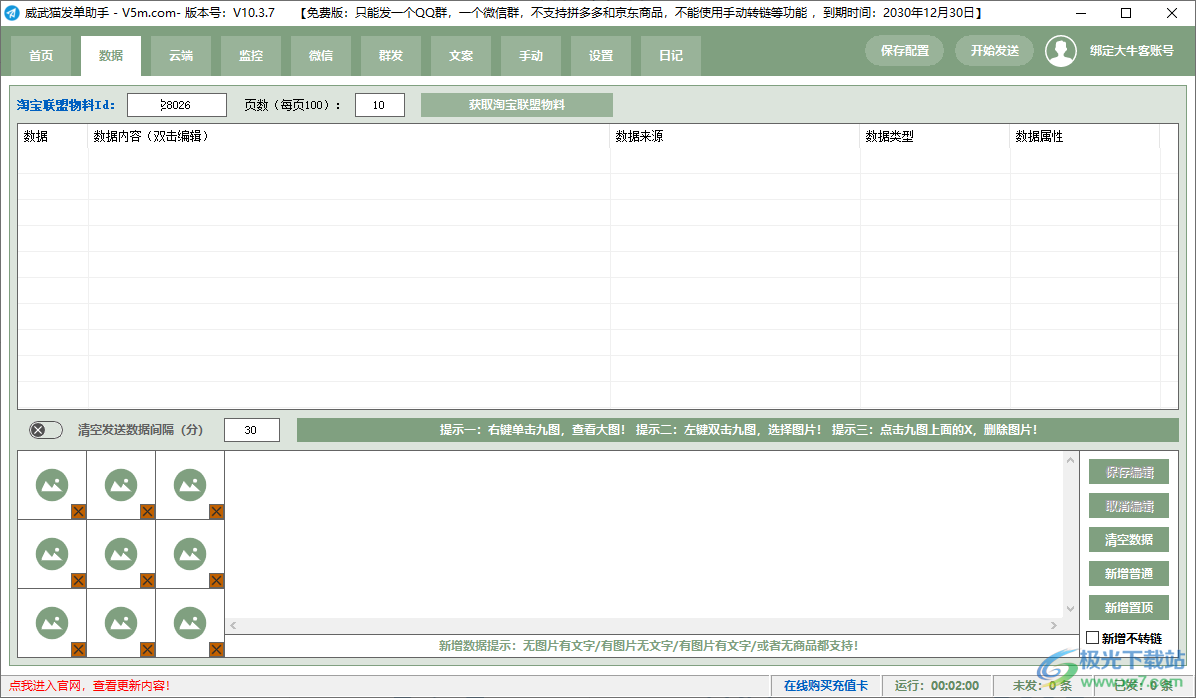Viewport: 1196px width, 698px height.
Task: Select the center image placeholder in the nine-grid
Action: tap(121, 554)
